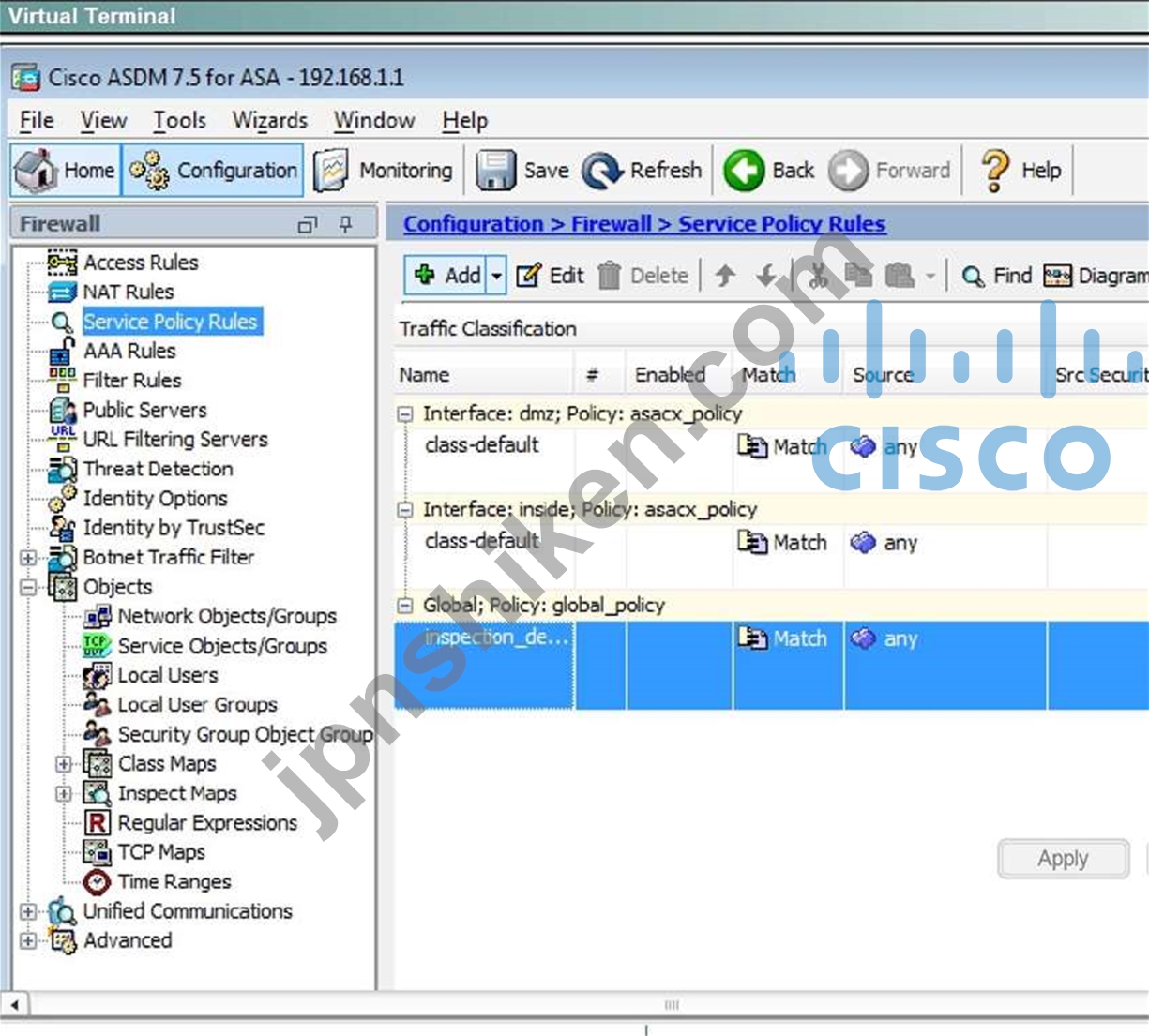Open the Paste dropdown arrow

tap(930, 276)
